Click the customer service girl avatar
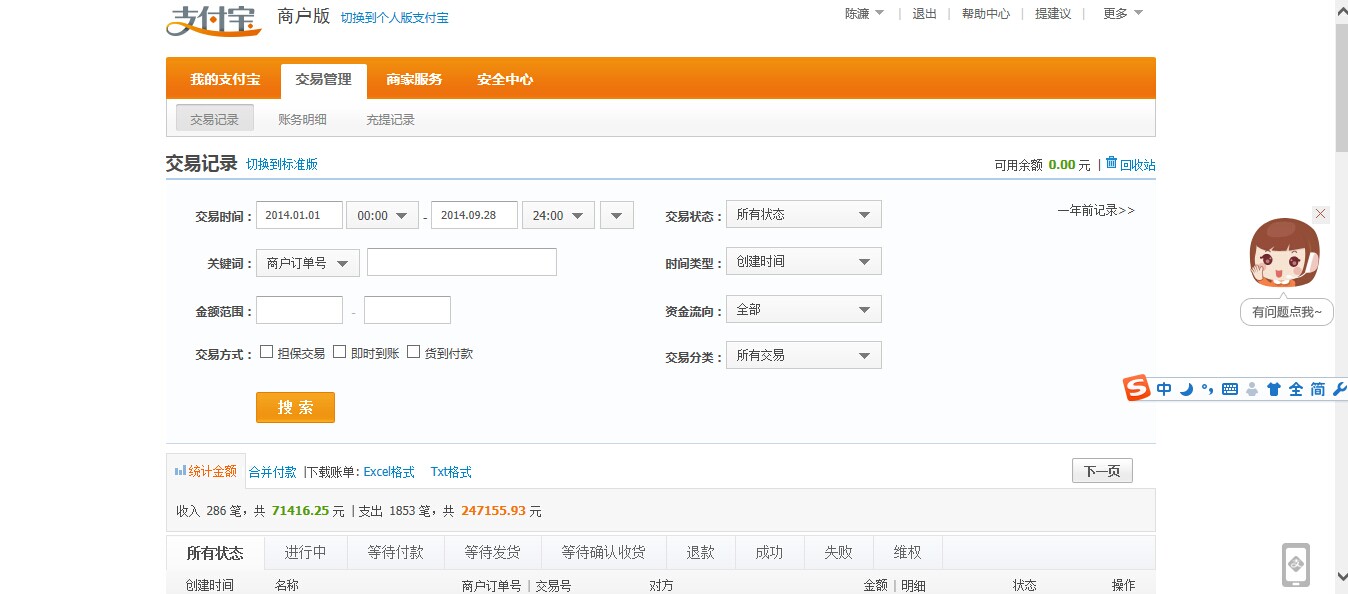 pos(1284,254)
